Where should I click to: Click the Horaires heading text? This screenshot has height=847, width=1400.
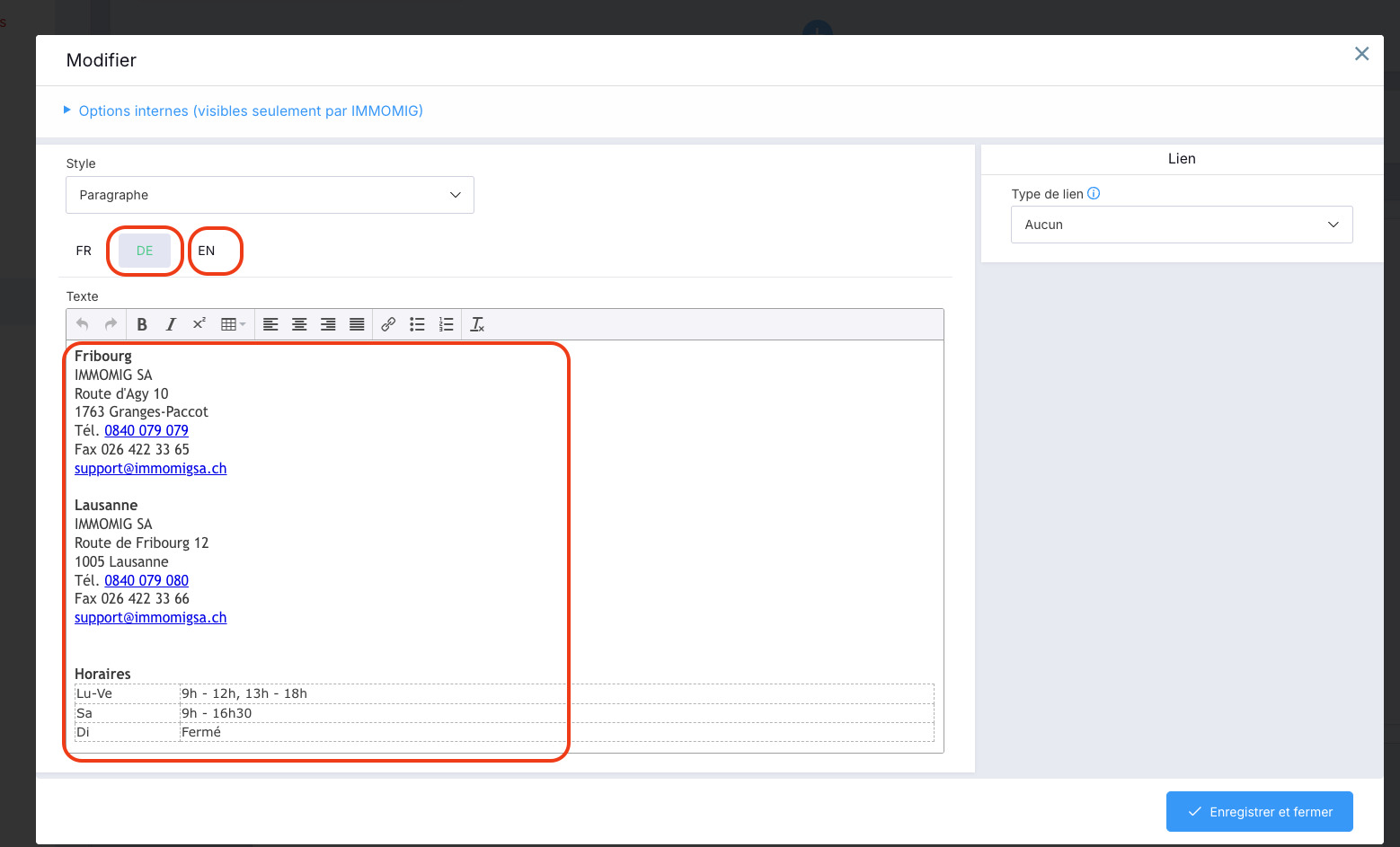pos(102,674)
